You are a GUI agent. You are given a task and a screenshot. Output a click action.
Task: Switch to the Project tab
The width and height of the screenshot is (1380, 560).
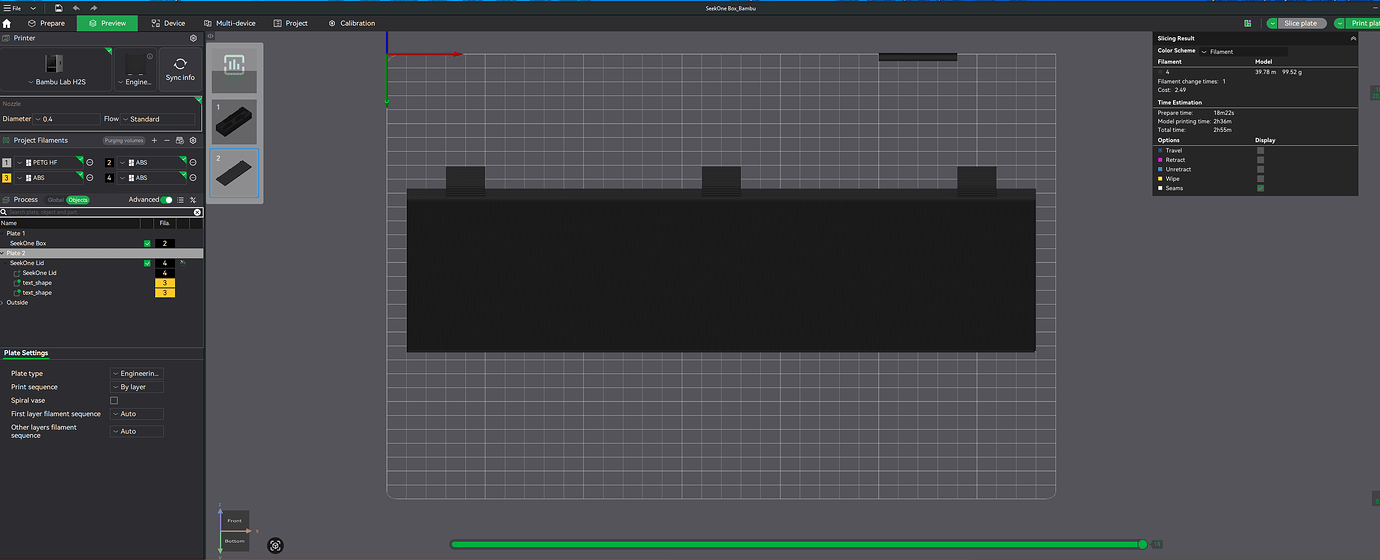click(290, 23)
